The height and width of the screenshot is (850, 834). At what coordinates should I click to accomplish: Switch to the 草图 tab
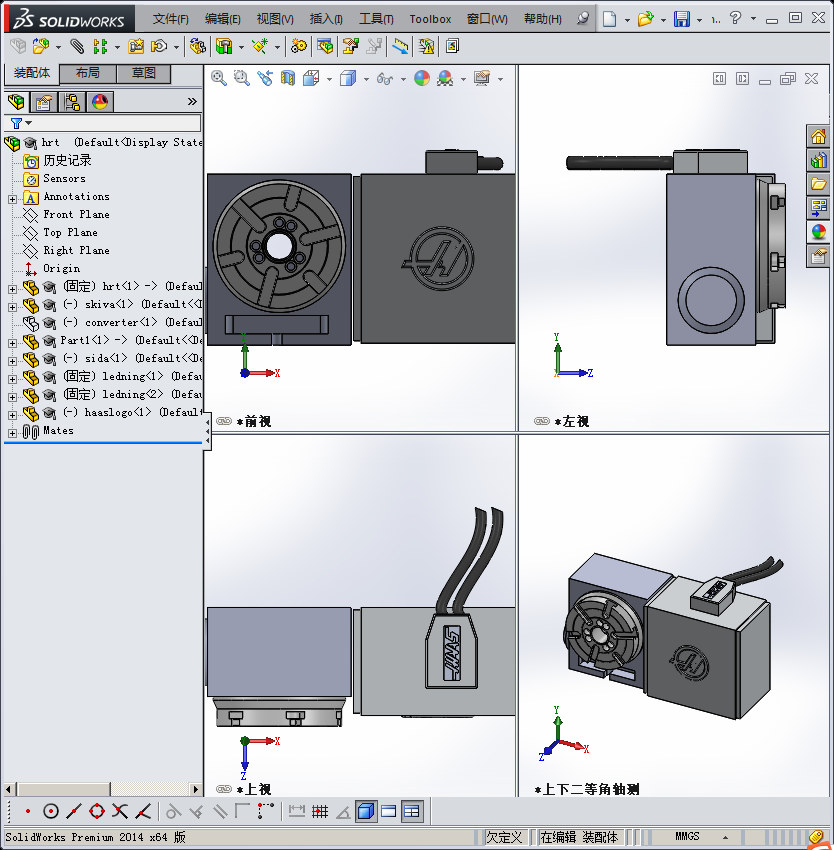click(143, 73)
